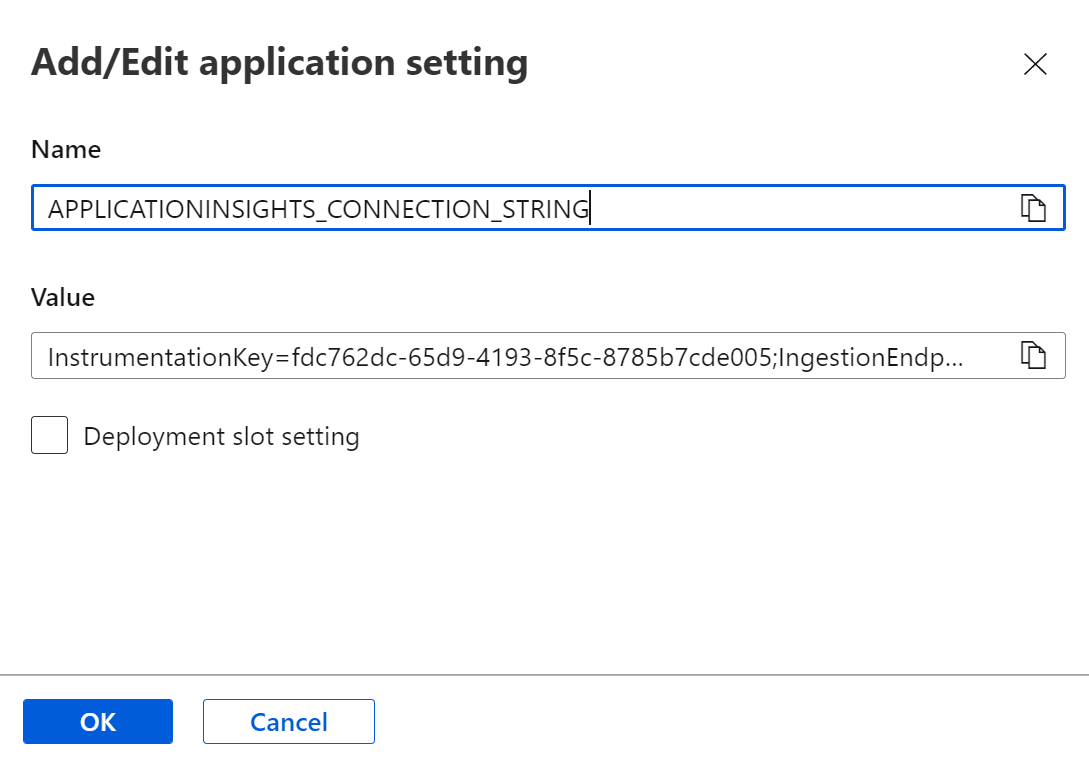The width and height of the screenshot is (1089, 775).
Task: Confirm the setting with OK
Action: (98, 722)
